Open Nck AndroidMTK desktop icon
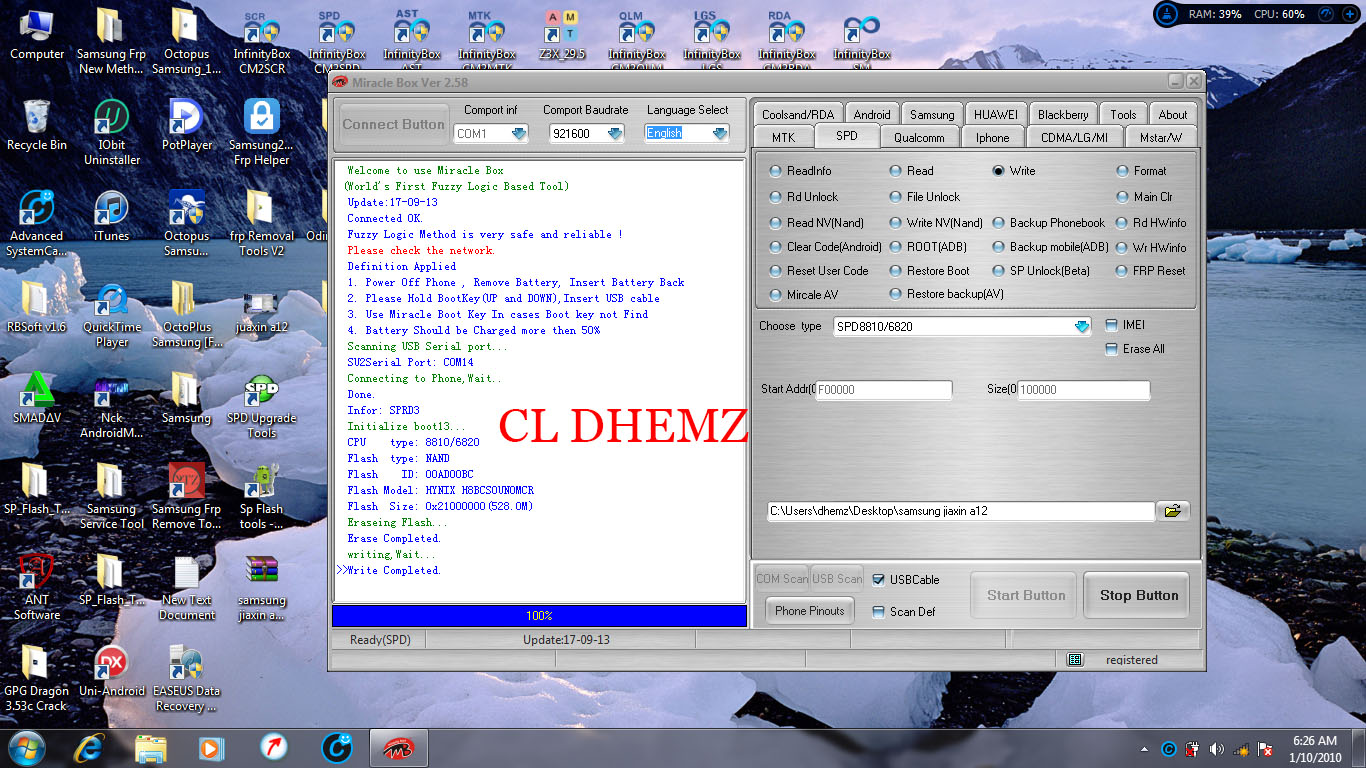The width and height of the screenshot is (1366, 768). [111, 406]
